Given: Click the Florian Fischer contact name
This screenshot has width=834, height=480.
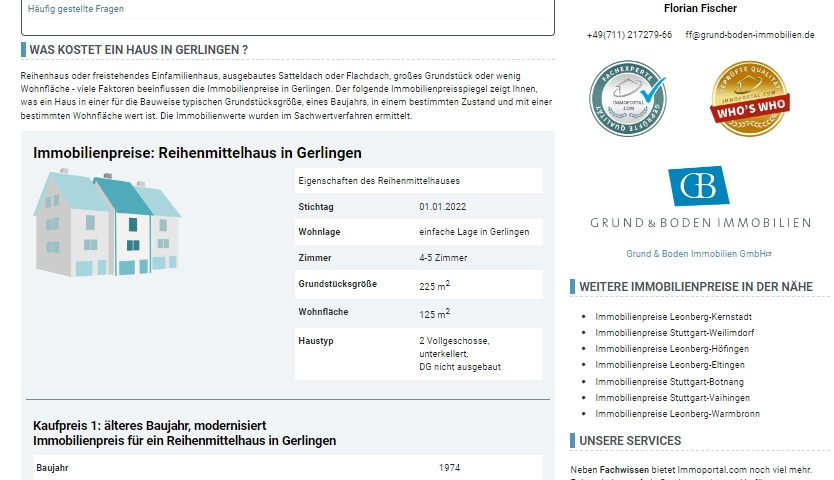Looking at the screenshot, I should click(x=700, y=8).
